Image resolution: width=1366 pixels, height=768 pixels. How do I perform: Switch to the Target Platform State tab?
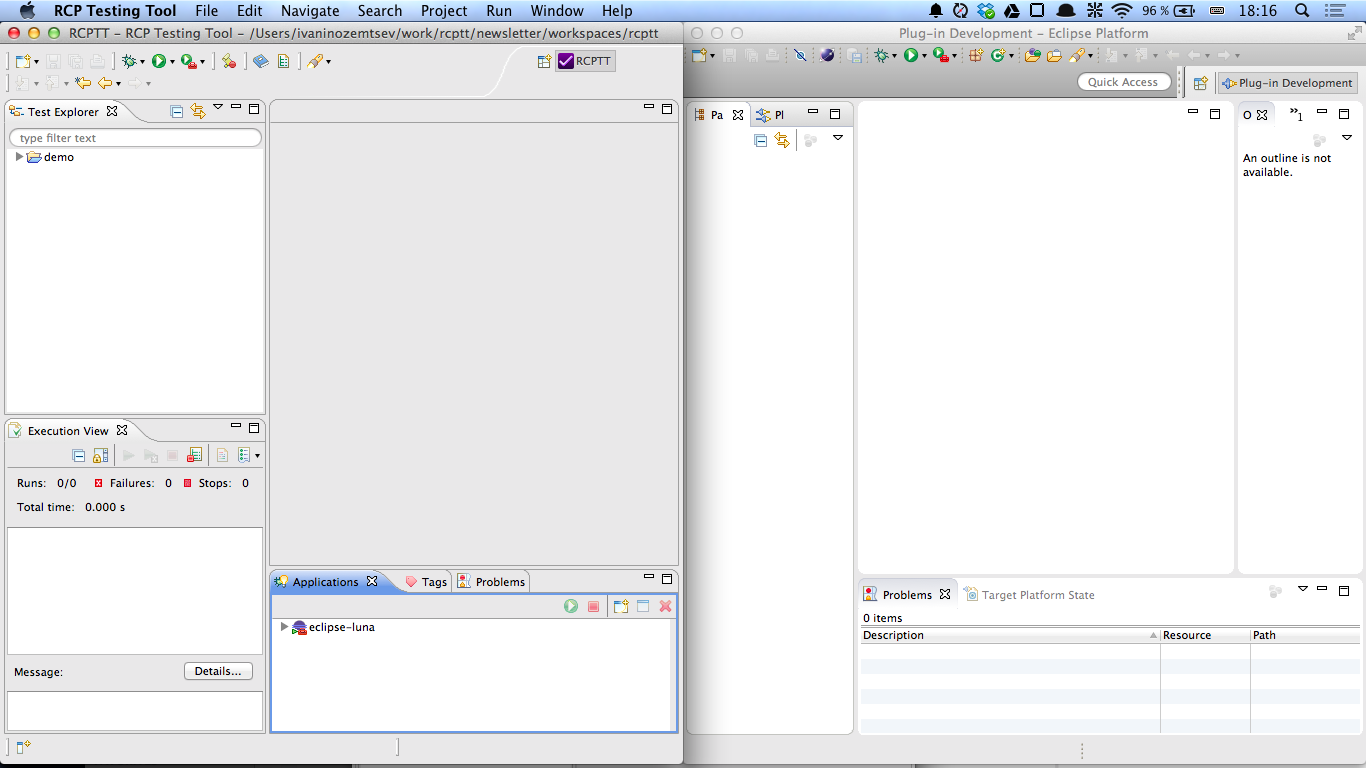1029,595
